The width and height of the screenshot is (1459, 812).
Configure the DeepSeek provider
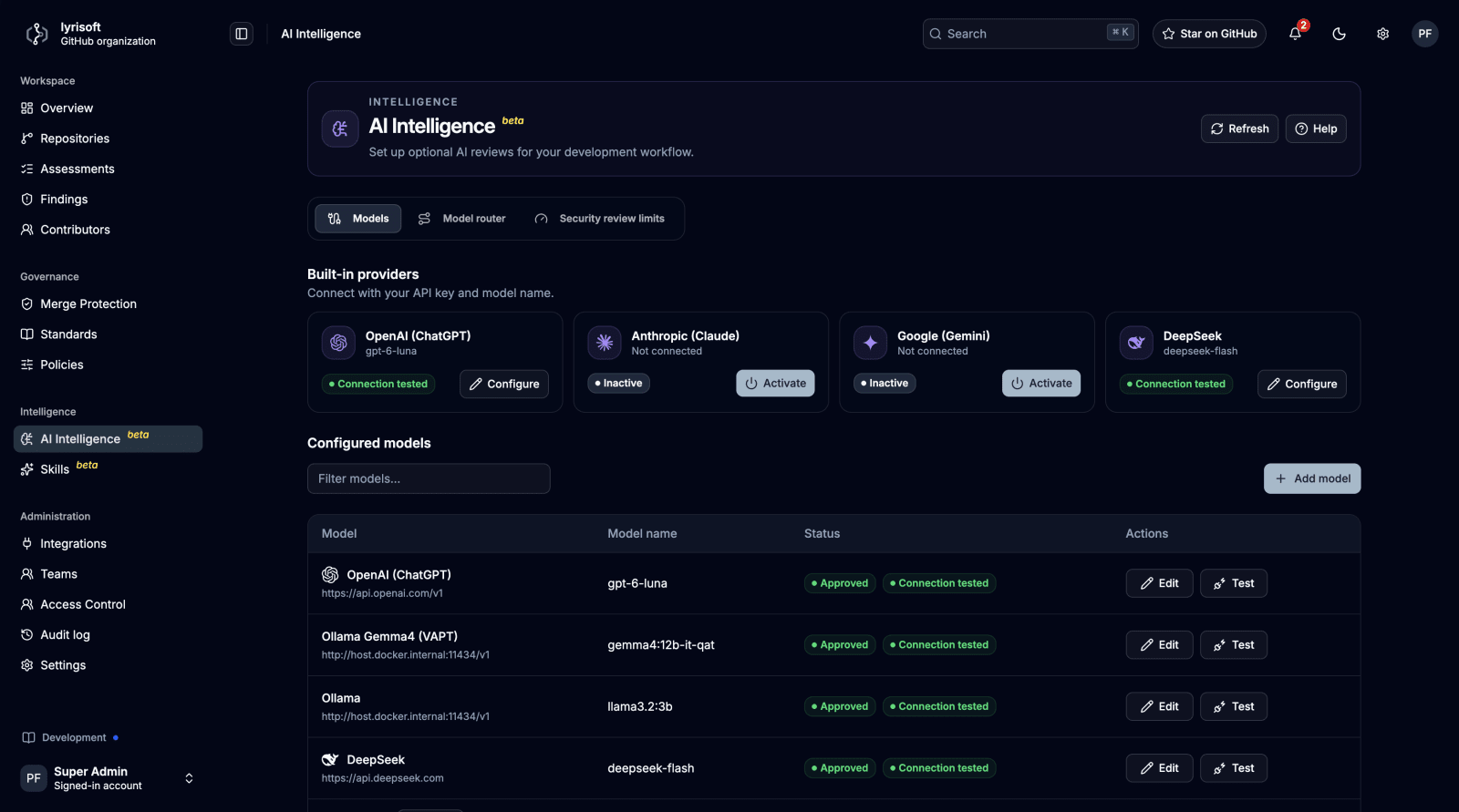point(1302,384)
